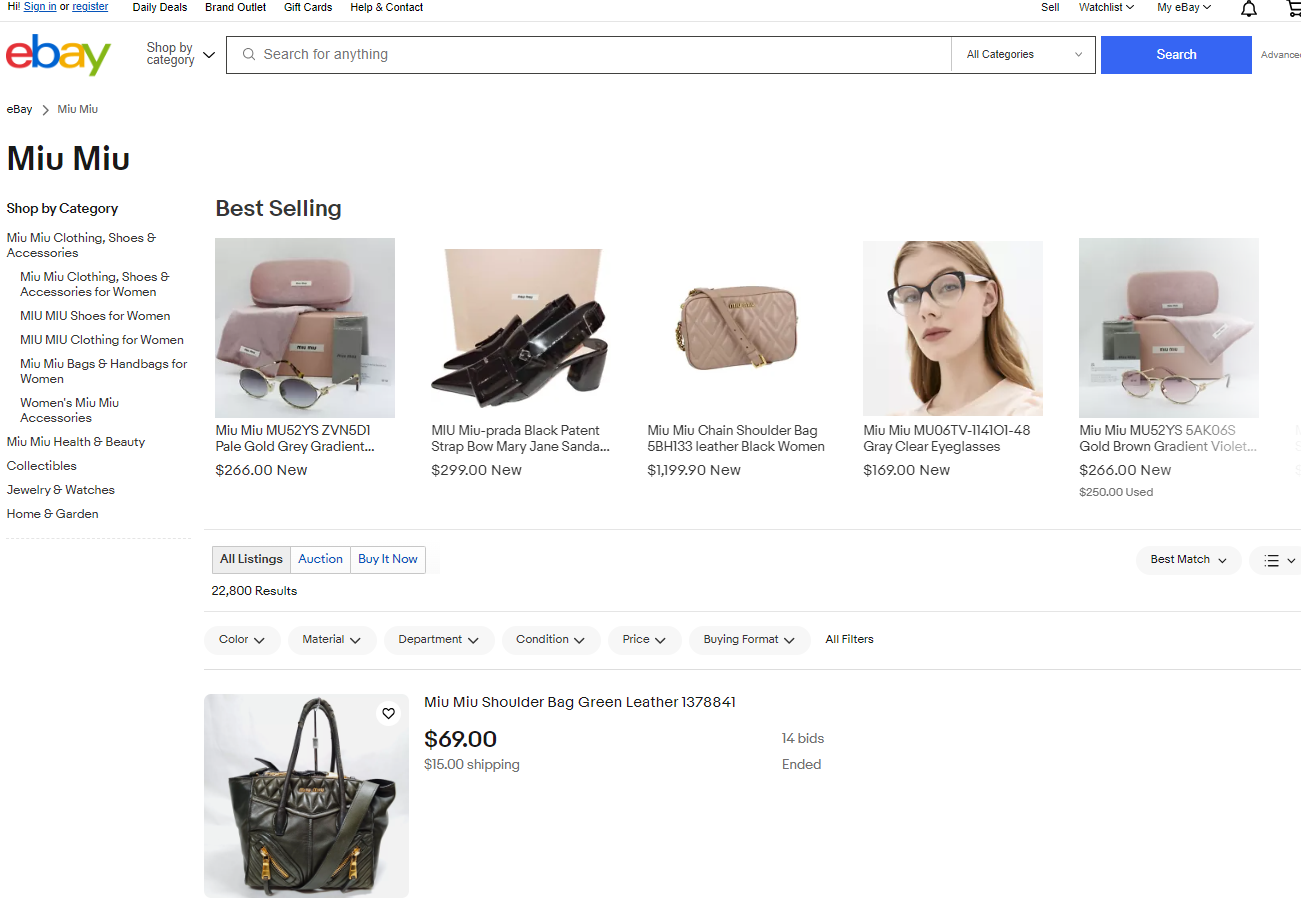This screenshot has width=1301, height=899.
Task: Select the All Listings filter
Action: pyautogui.click(x=250, y=559)
